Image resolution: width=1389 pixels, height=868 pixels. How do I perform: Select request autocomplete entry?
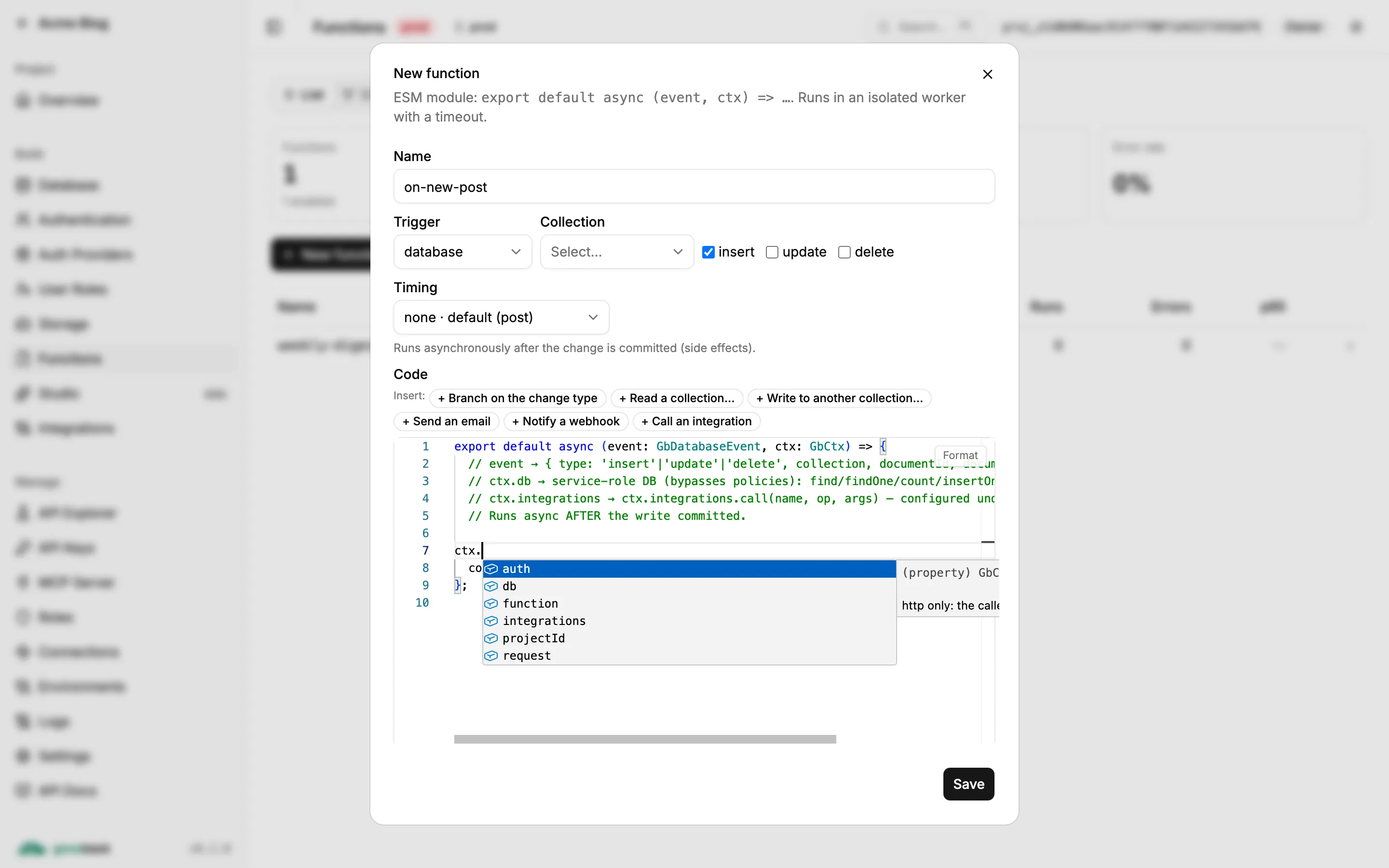pos(689,656)
